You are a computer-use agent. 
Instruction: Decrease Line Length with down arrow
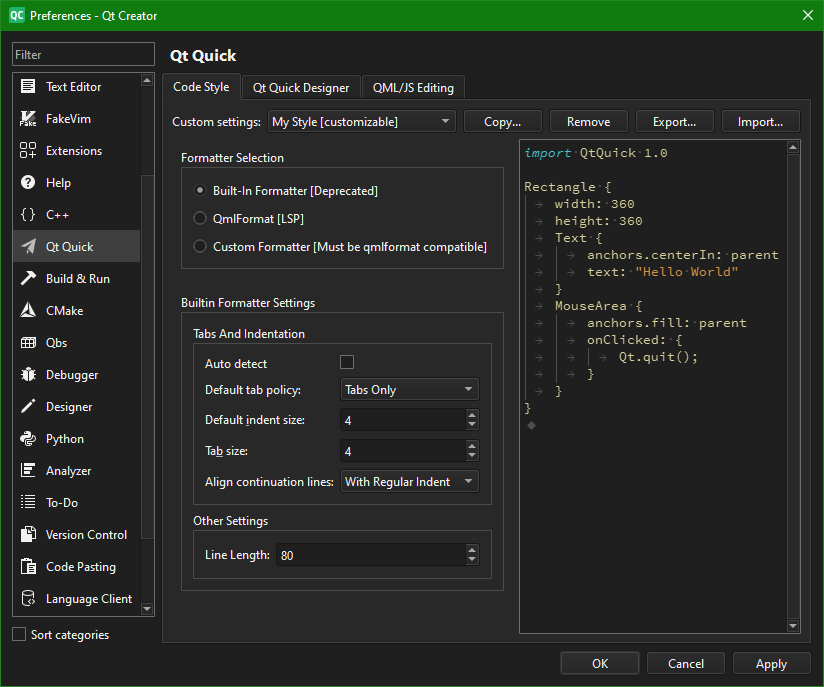[x=472, y=560]
